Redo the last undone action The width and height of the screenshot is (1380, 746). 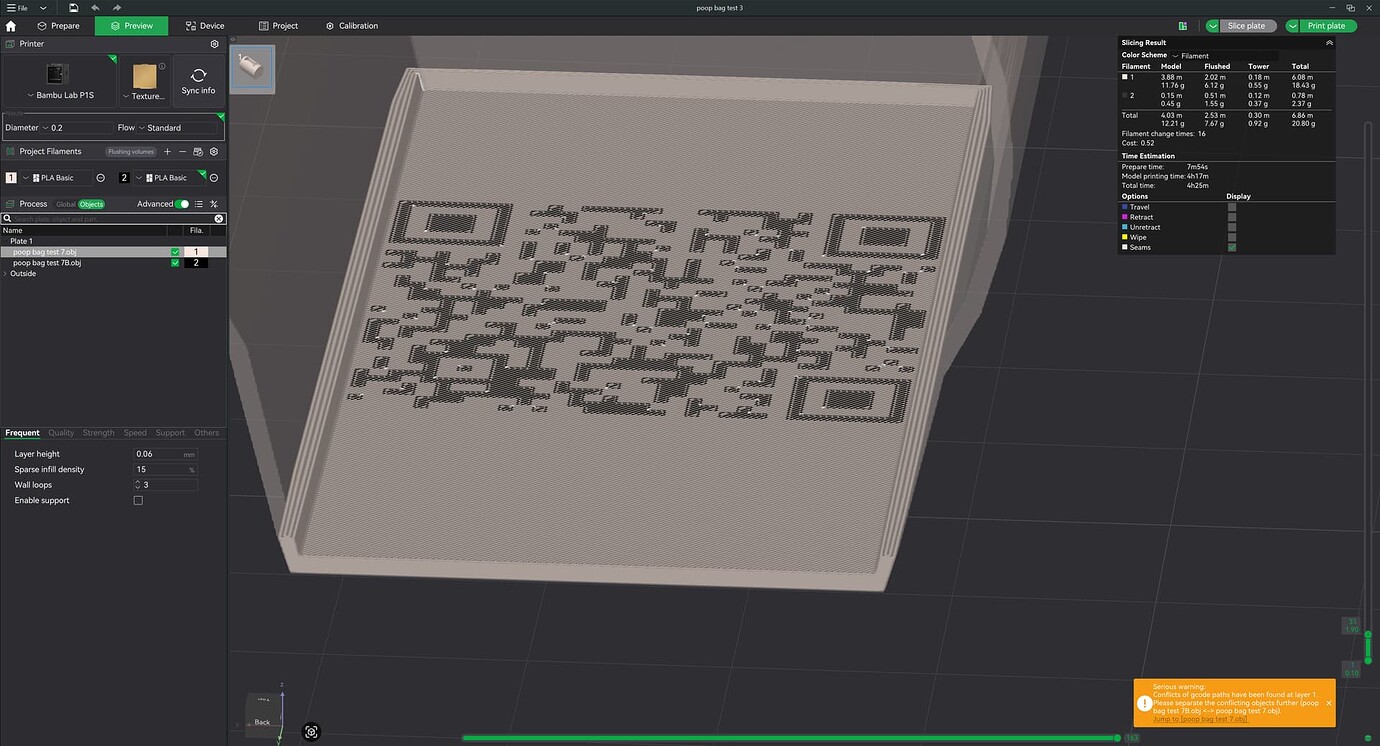tap(117, 7)
